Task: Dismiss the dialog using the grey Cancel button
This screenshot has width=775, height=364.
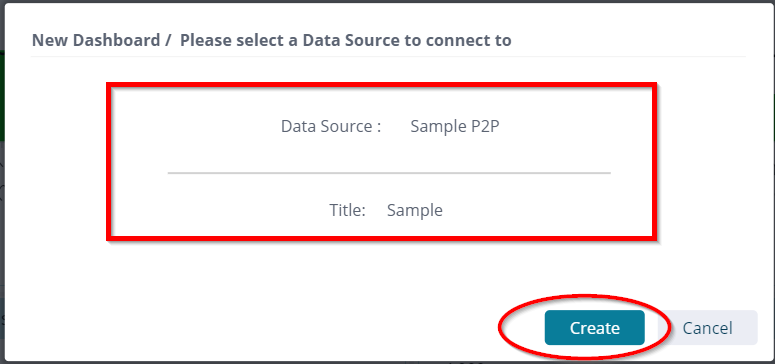Action: [707, 328]
